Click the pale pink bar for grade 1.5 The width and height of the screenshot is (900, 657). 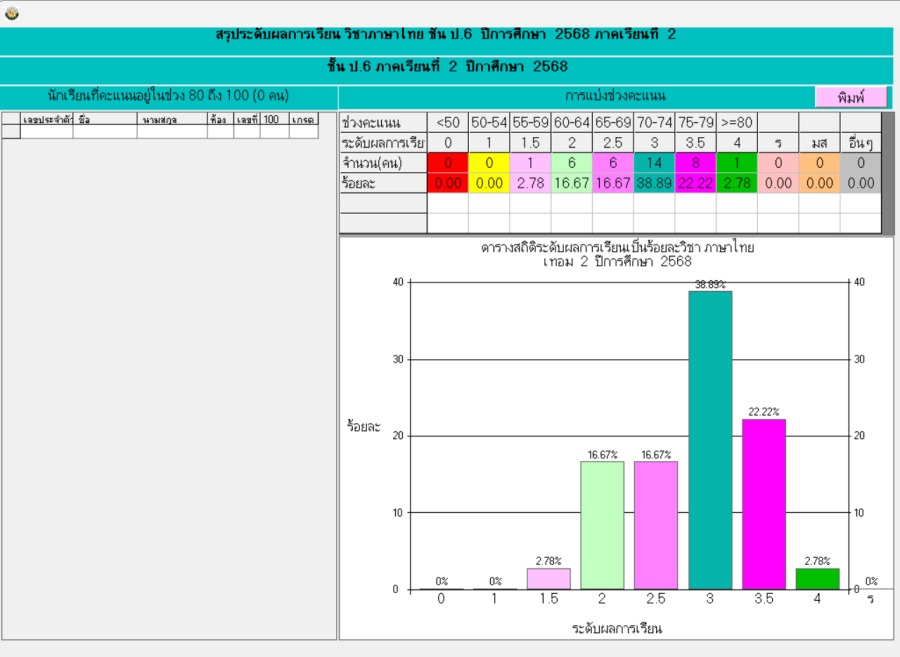coord(548,579)
